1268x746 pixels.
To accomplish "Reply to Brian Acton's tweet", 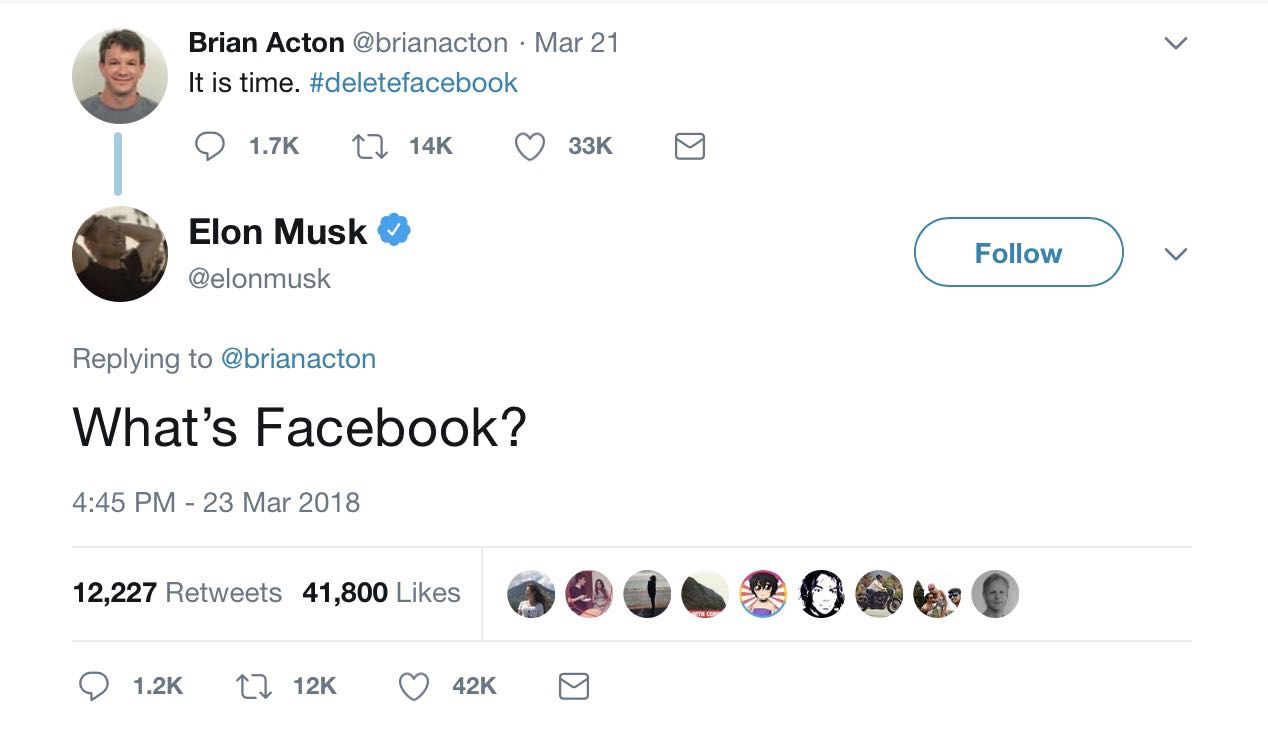I will tap(209, 146).
